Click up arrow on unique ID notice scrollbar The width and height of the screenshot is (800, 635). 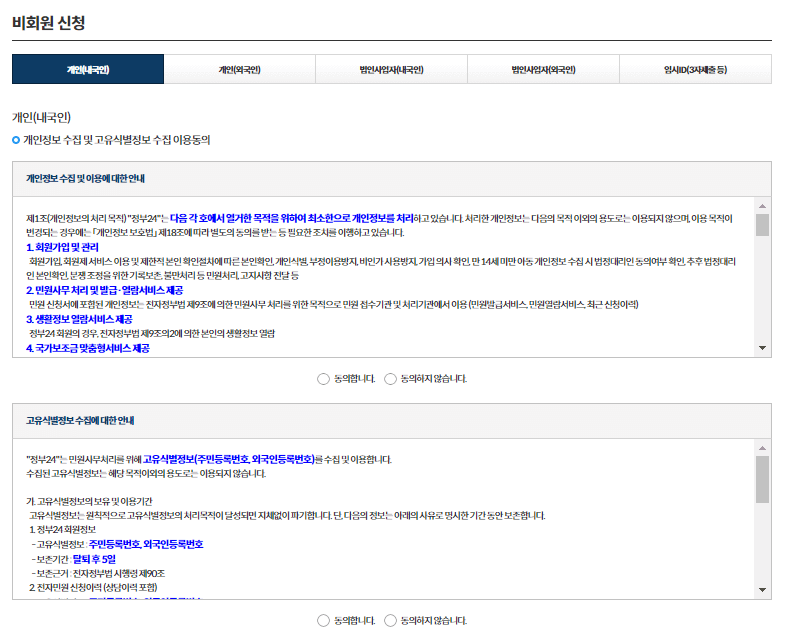762,448
